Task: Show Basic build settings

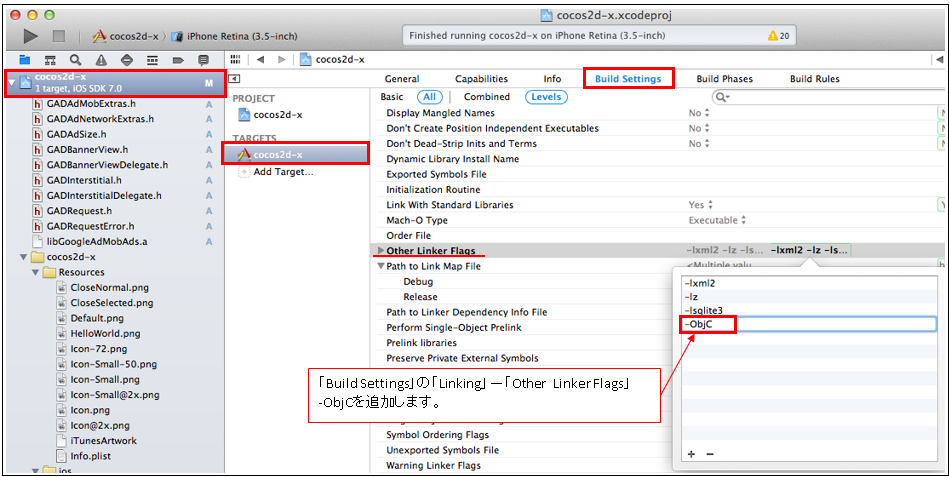Action: click(x=392, y=97)
